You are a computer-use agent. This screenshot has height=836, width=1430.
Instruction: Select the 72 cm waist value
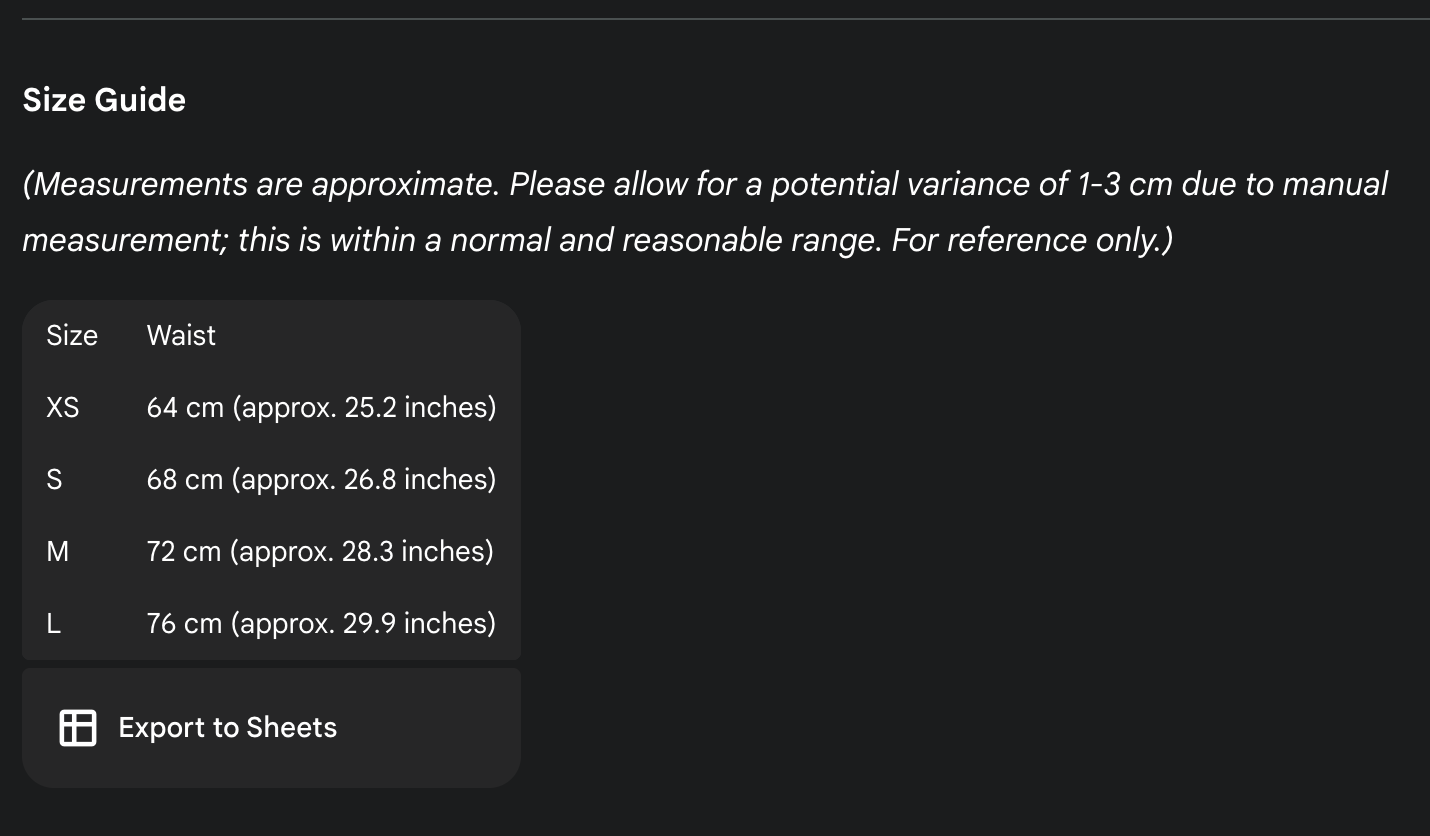[x=320, y=552]
